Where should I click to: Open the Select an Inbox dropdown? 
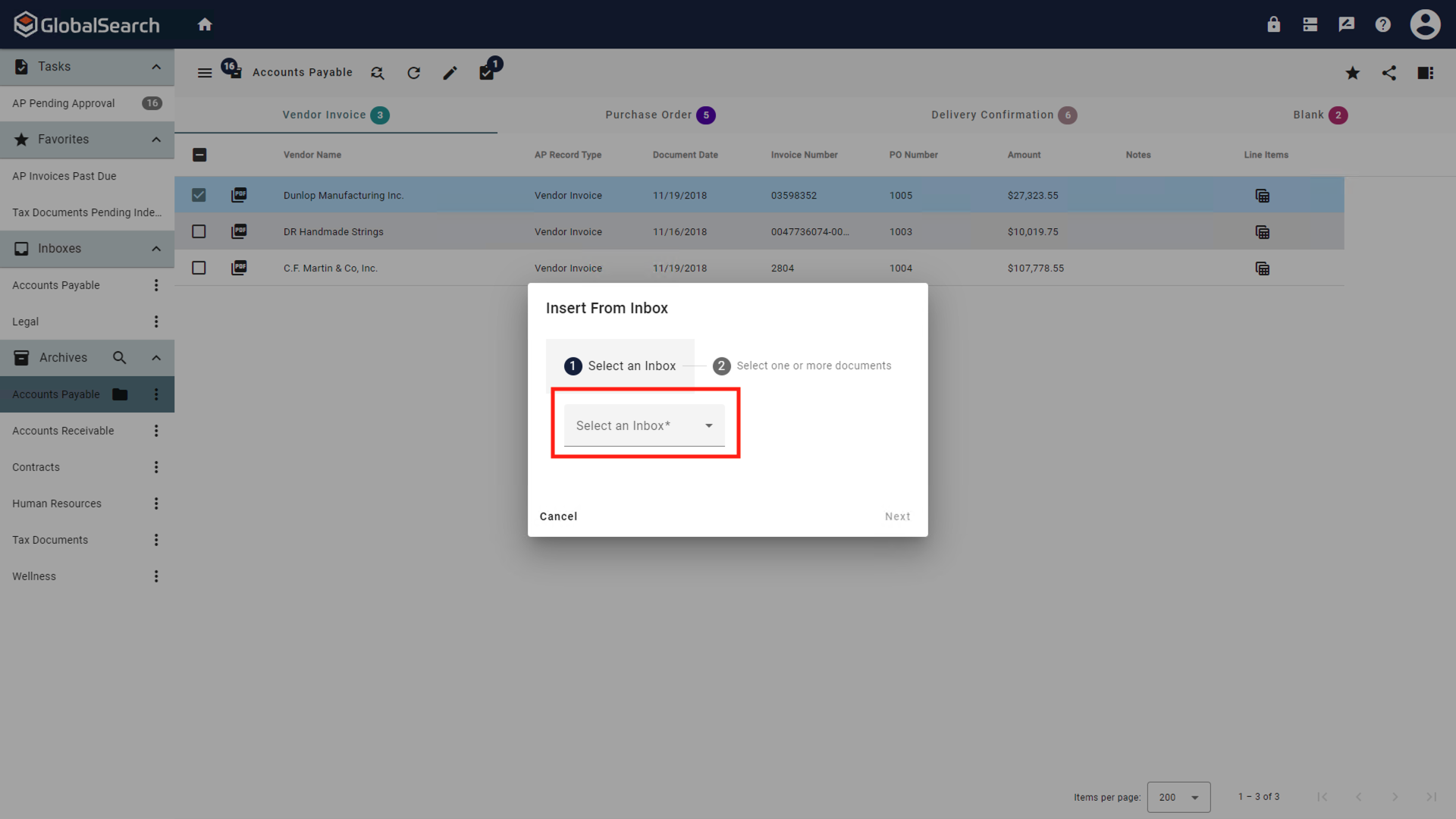click(645, 425)
